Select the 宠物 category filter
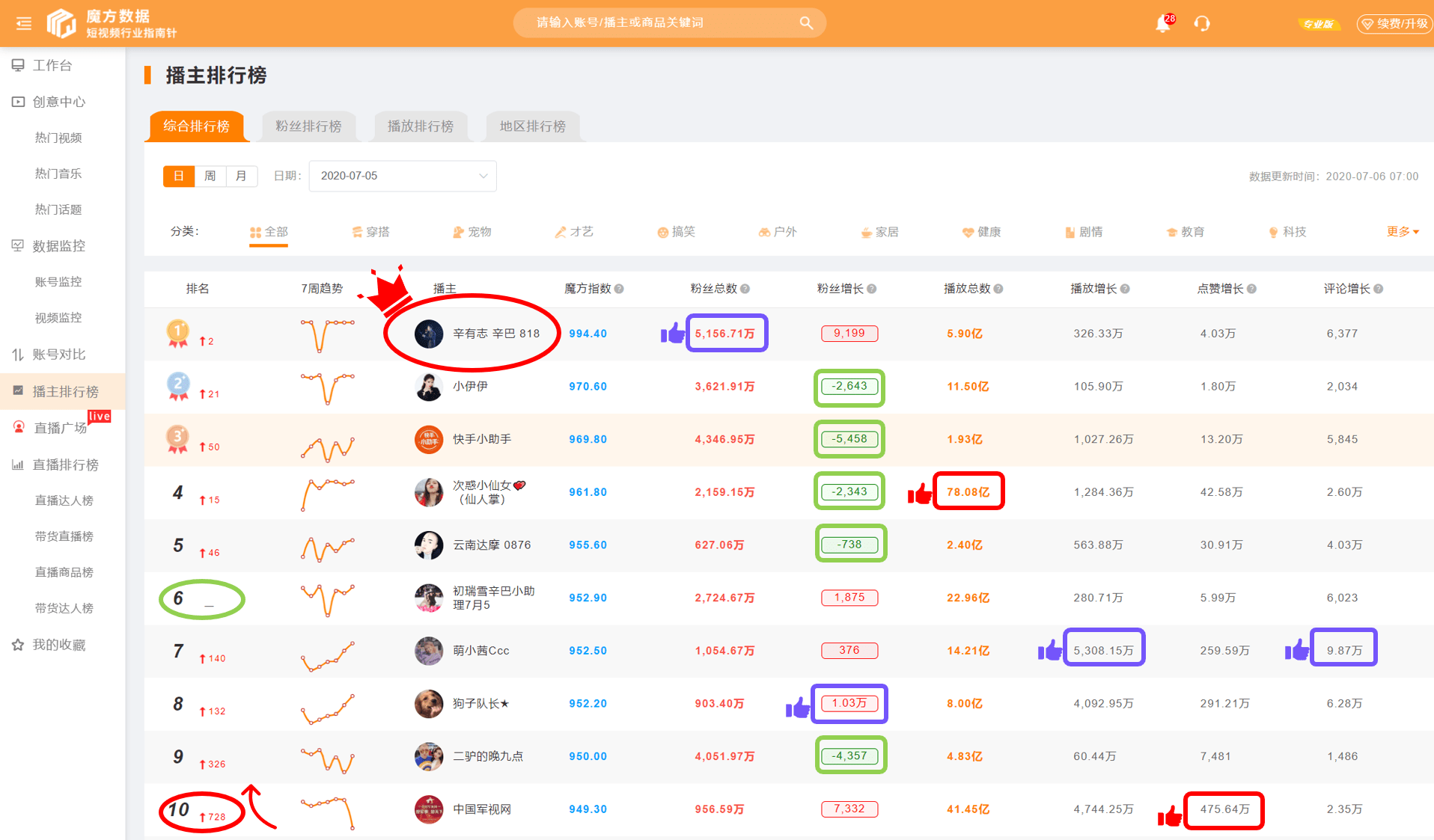The height and width of the screenshot is (840, 1434). (x=472, y=232)
